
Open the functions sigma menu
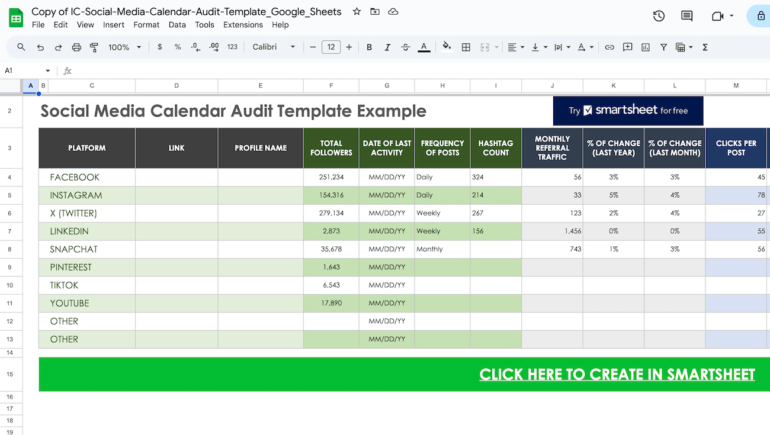(x=705, y=47)
